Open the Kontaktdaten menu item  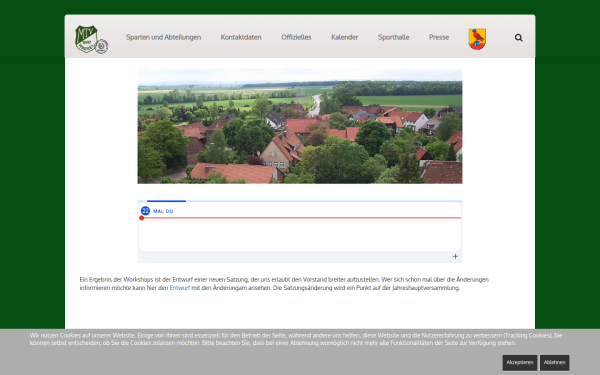pyautogui.click(x=241, y=37)
